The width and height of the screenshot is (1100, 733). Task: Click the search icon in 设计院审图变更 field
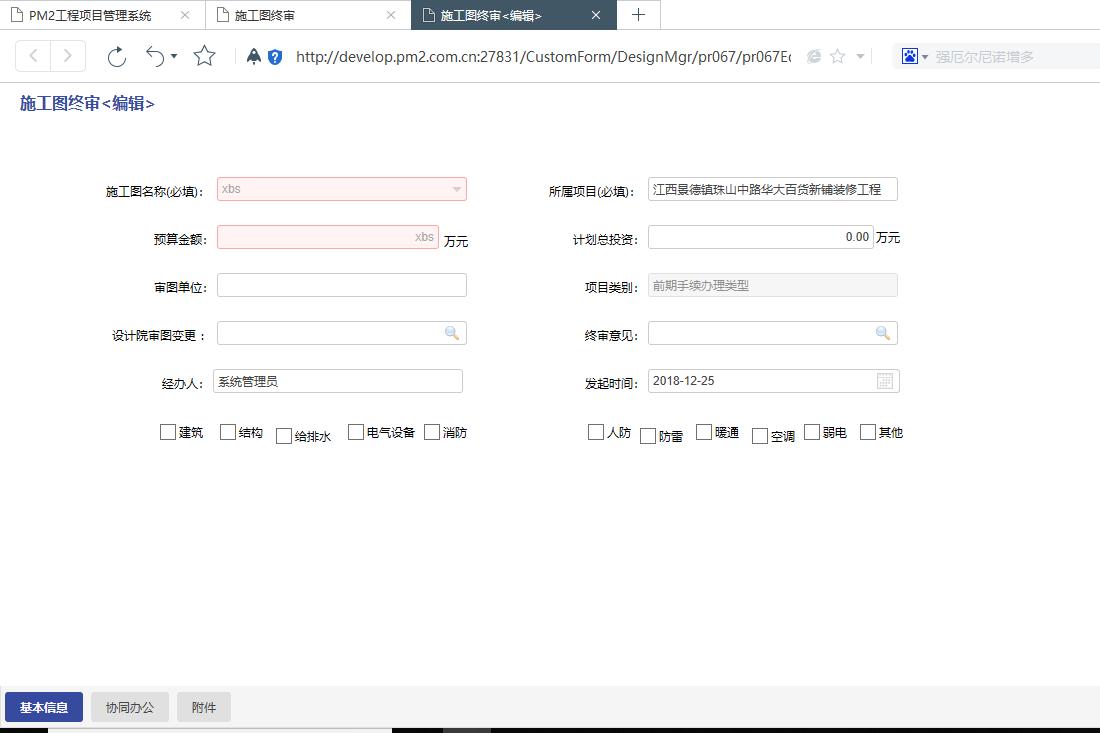pos(452,333)
